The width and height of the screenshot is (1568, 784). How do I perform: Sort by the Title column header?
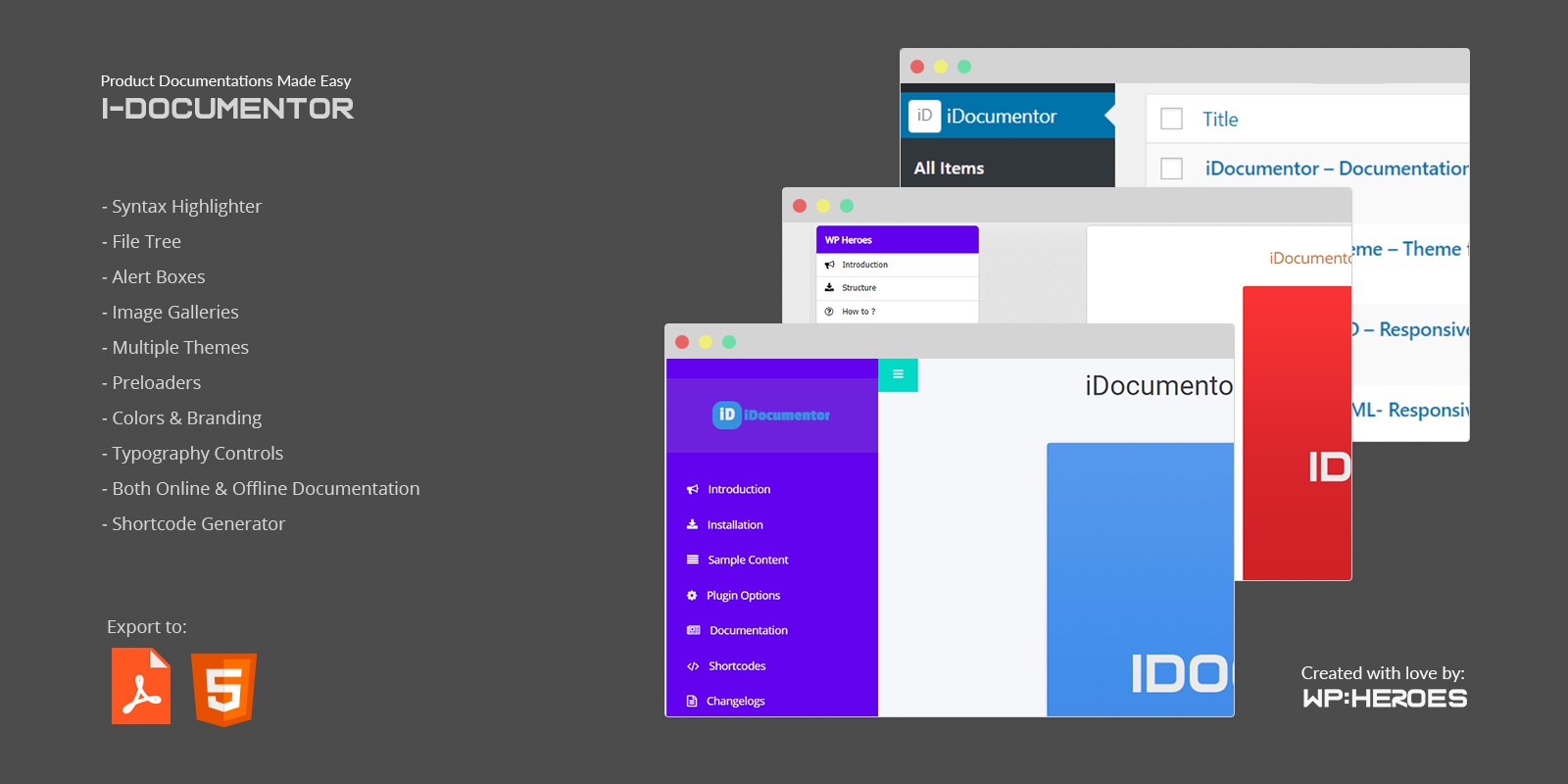pos(1220,120)
